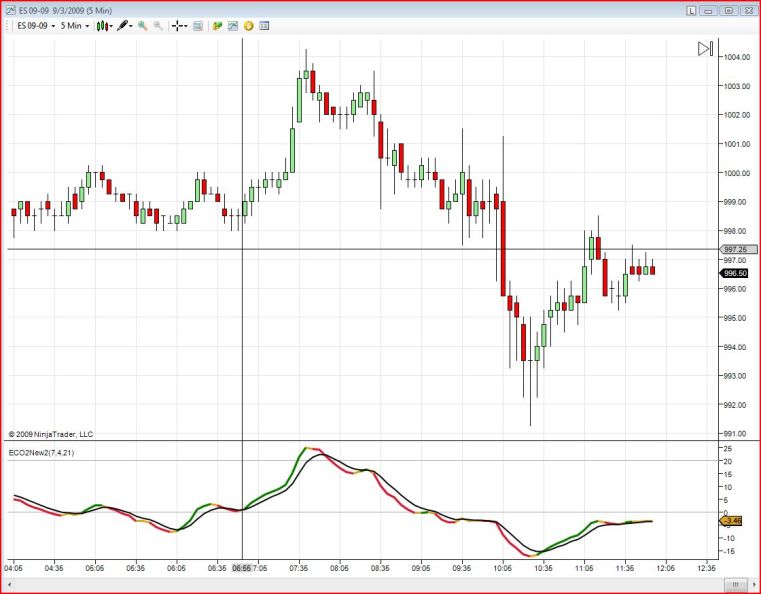Click the zoom in magnifier icon
The width and height of the screenshot is (761, 594).
coord(143,26)
